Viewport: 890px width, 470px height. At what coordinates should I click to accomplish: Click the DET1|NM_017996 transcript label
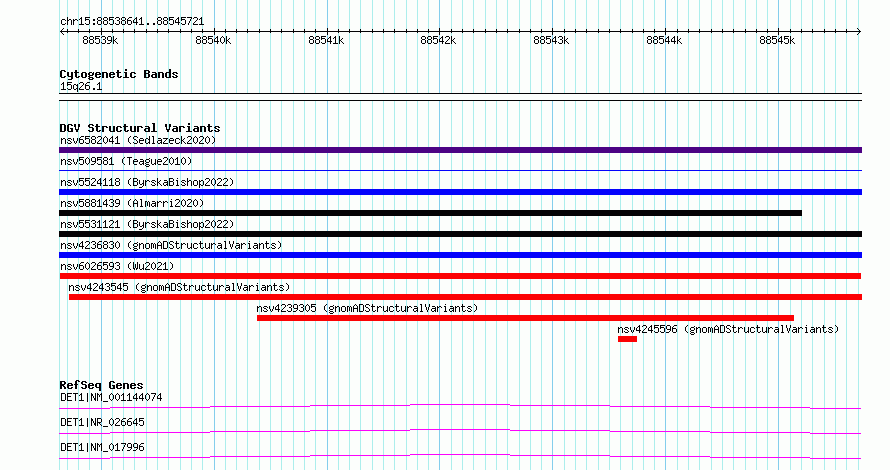tap(102, 447)
